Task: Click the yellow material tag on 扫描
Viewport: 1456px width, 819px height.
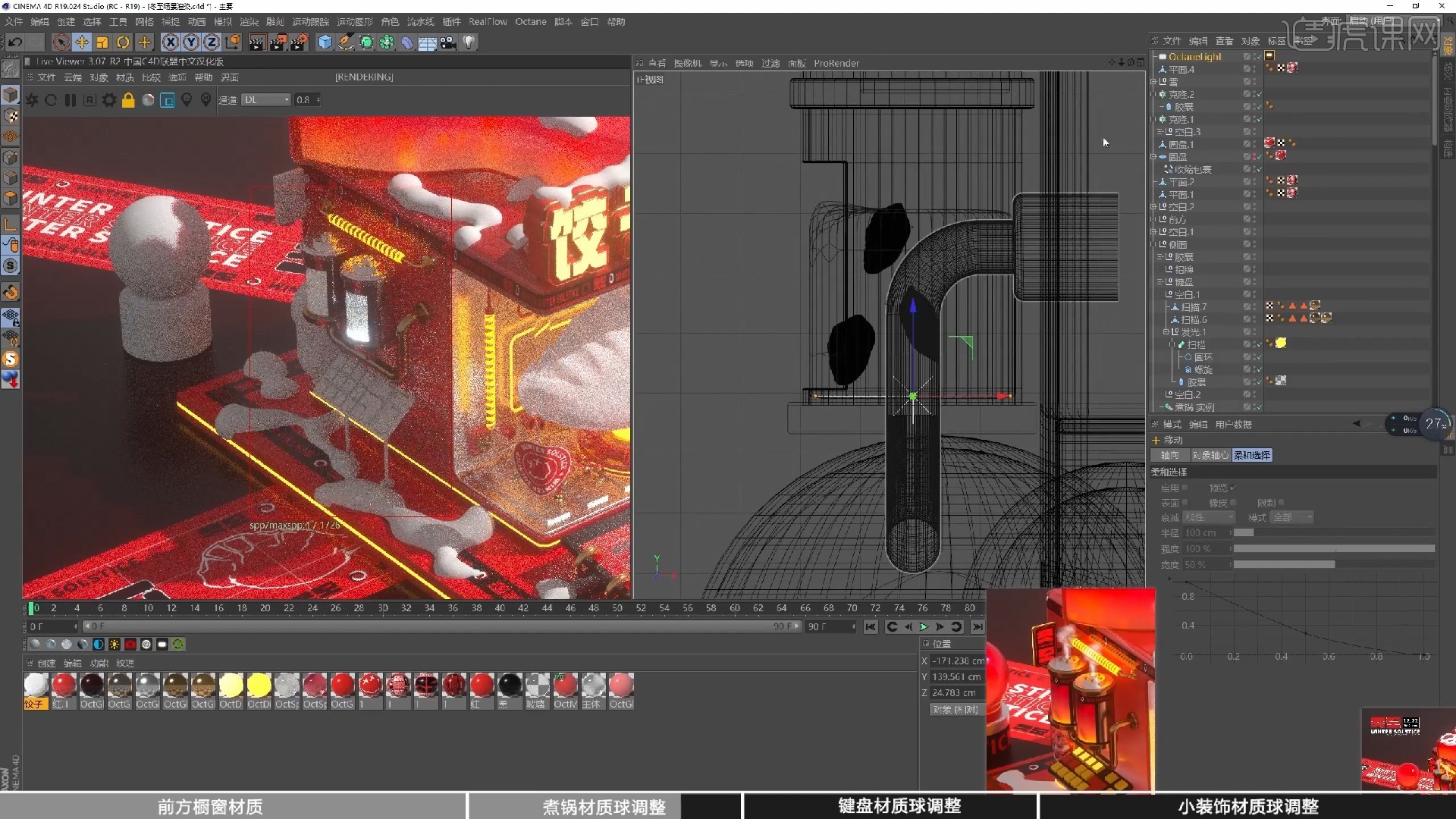Action: (1281, 344)
